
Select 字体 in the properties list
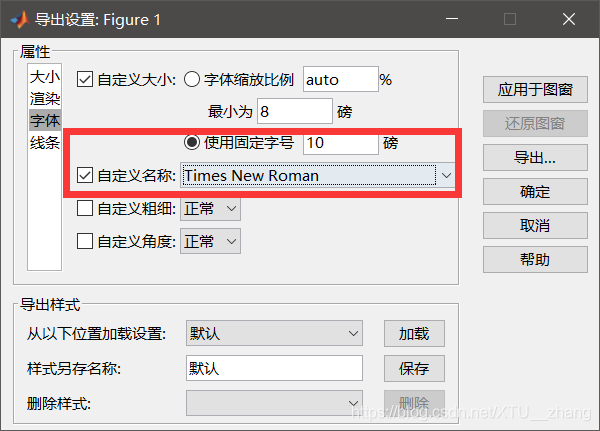tap(45, 121)
